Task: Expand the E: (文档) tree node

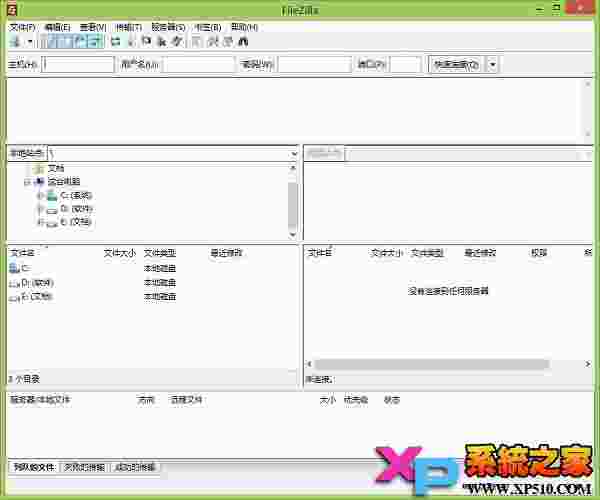Action: pyautogui.click(x=39, y=222)
